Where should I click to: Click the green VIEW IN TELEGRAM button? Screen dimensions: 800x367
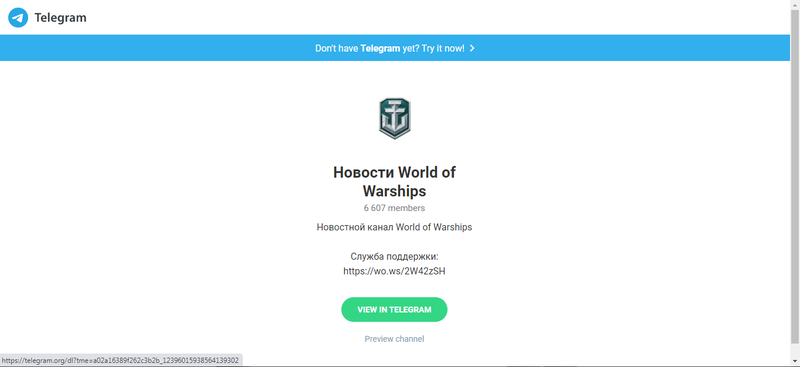(394, 309)
